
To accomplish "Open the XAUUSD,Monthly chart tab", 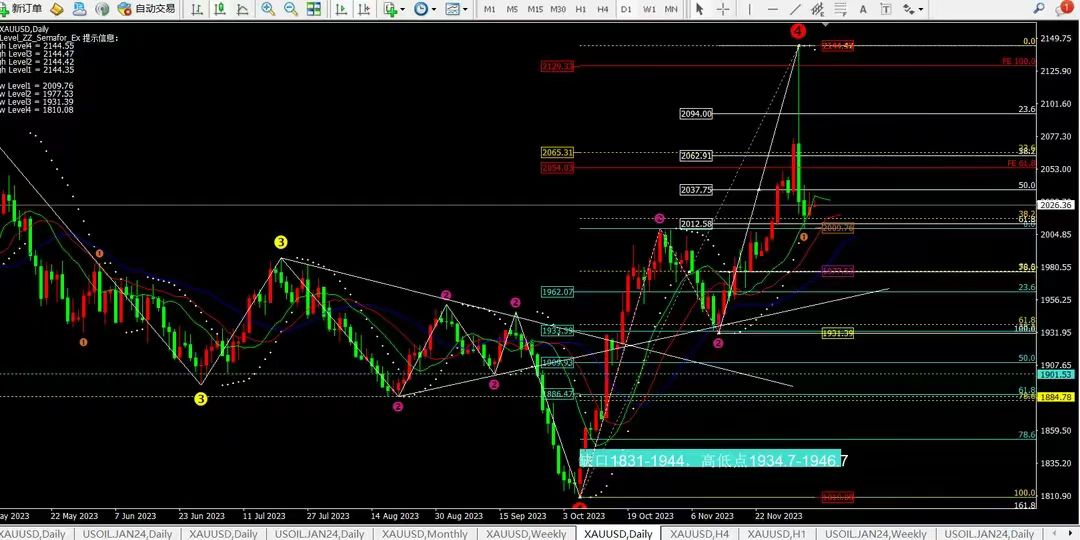I will pyautogui.click(x=424, y=534).
